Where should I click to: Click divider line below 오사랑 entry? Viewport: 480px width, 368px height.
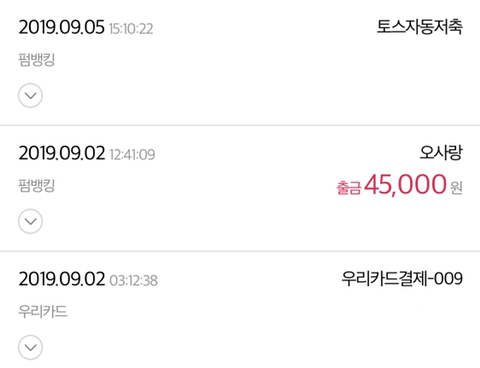(240, 251)
